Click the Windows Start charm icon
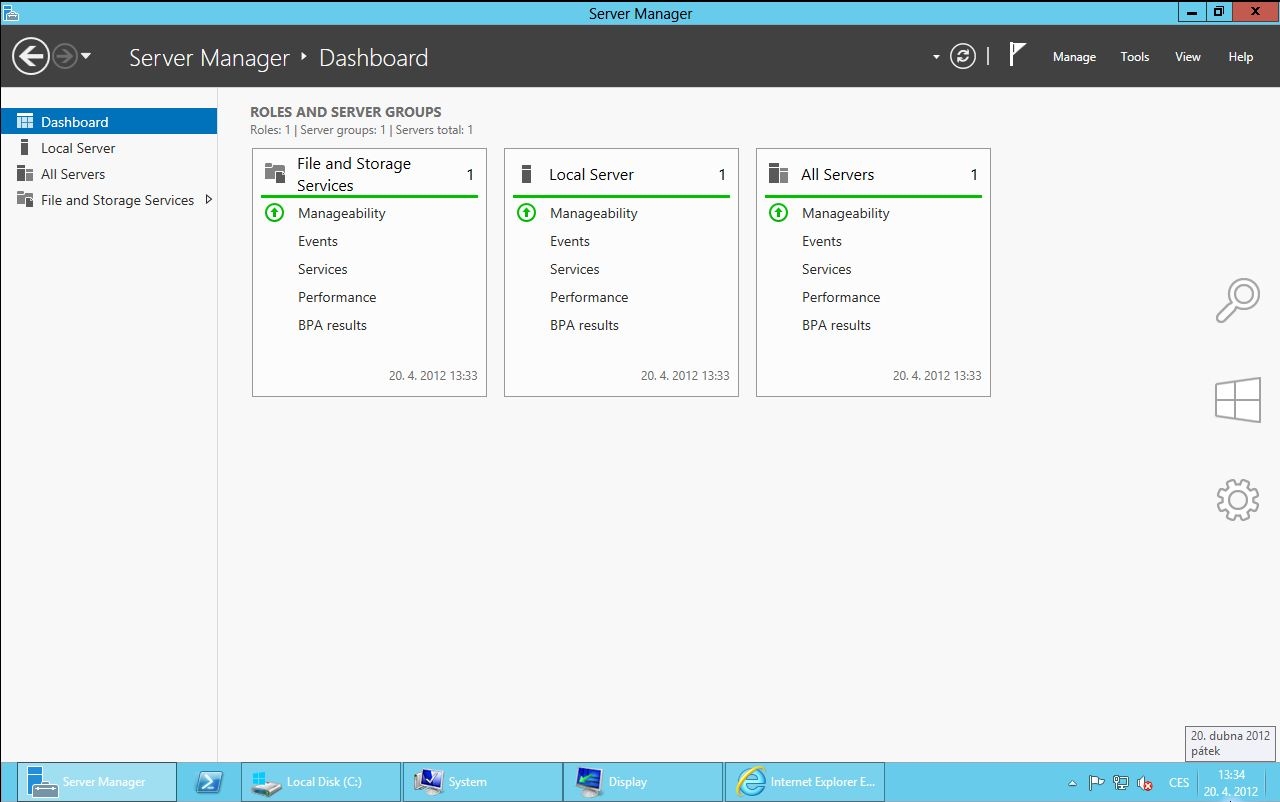1280x802 pixels. pyautogui.click(x=1237, y=400)
